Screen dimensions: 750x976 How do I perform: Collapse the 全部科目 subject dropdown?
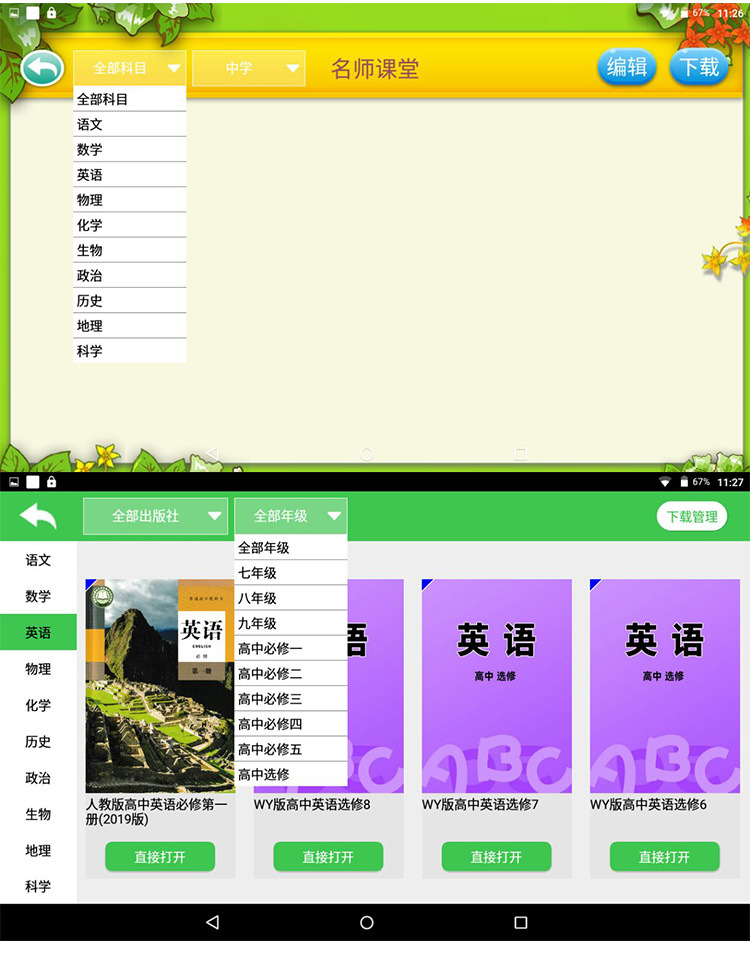coord(129,68)
